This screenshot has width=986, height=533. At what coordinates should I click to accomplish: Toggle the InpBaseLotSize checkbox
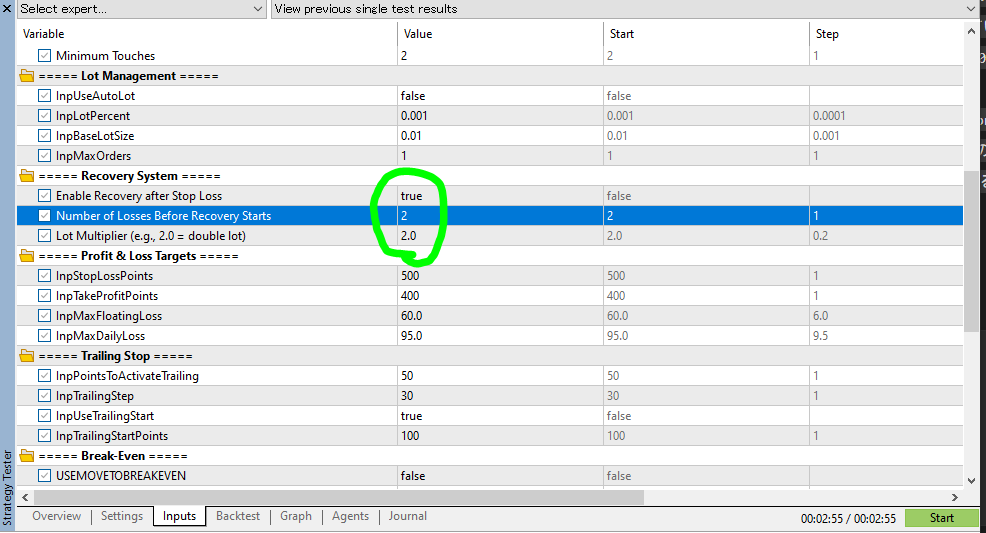(x=44, y=136)
